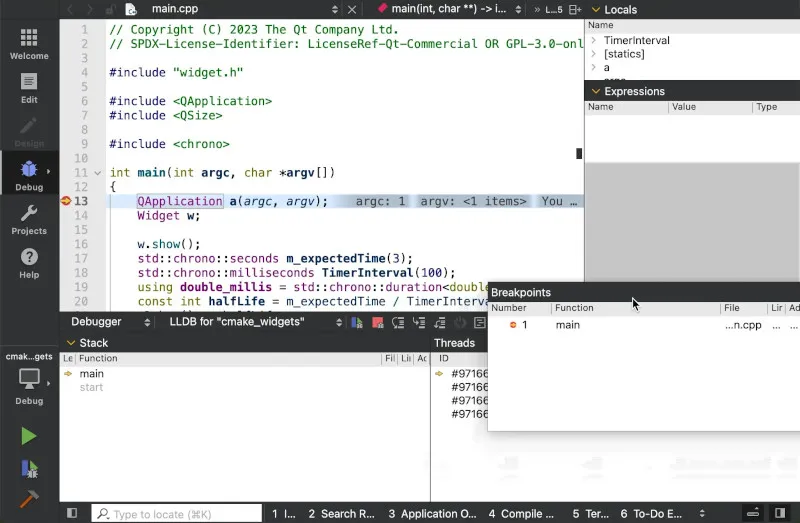Click the Build hammer icon
800x523 pixels.
[x=29, y=499]
